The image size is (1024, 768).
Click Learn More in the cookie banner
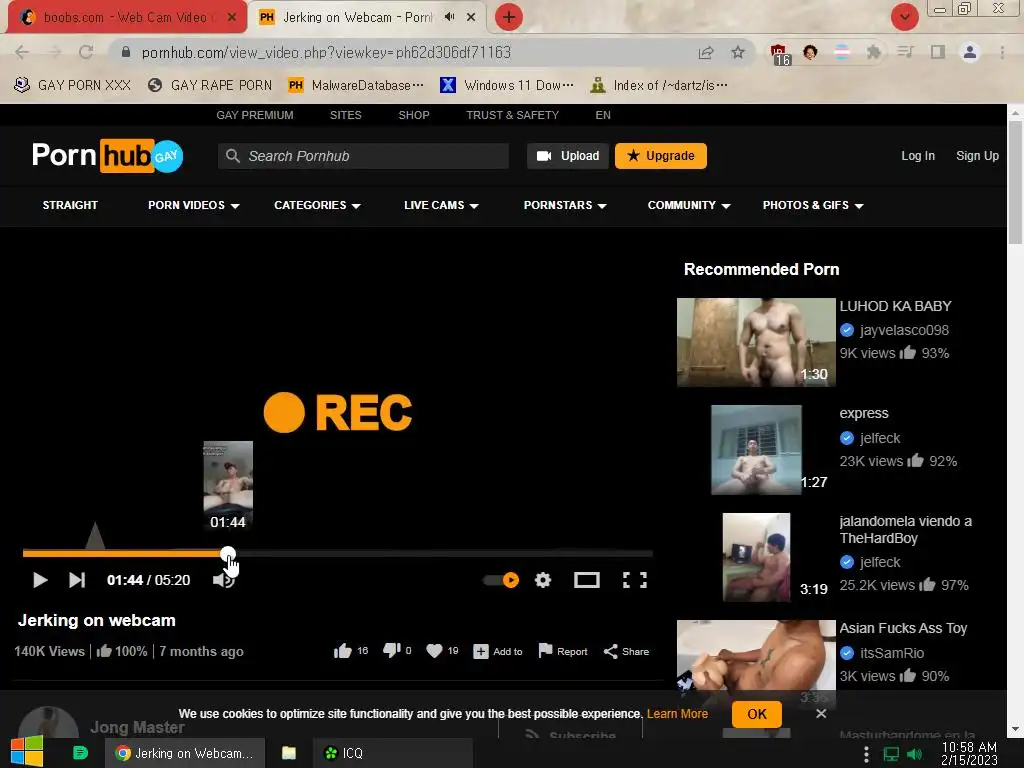click(677, 714)
